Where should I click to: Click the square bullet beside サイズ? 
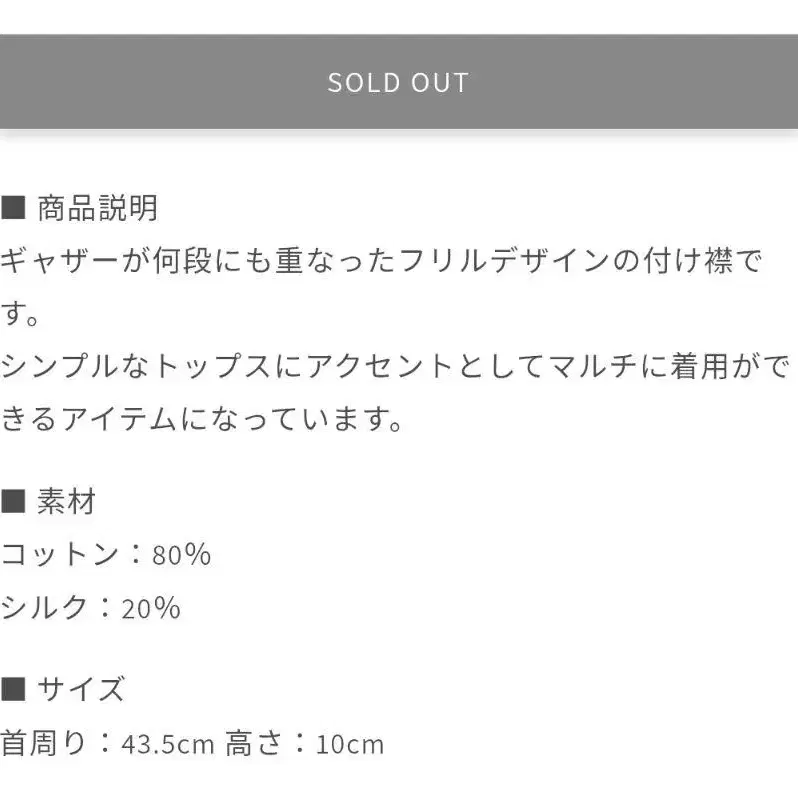pos(13,689)
